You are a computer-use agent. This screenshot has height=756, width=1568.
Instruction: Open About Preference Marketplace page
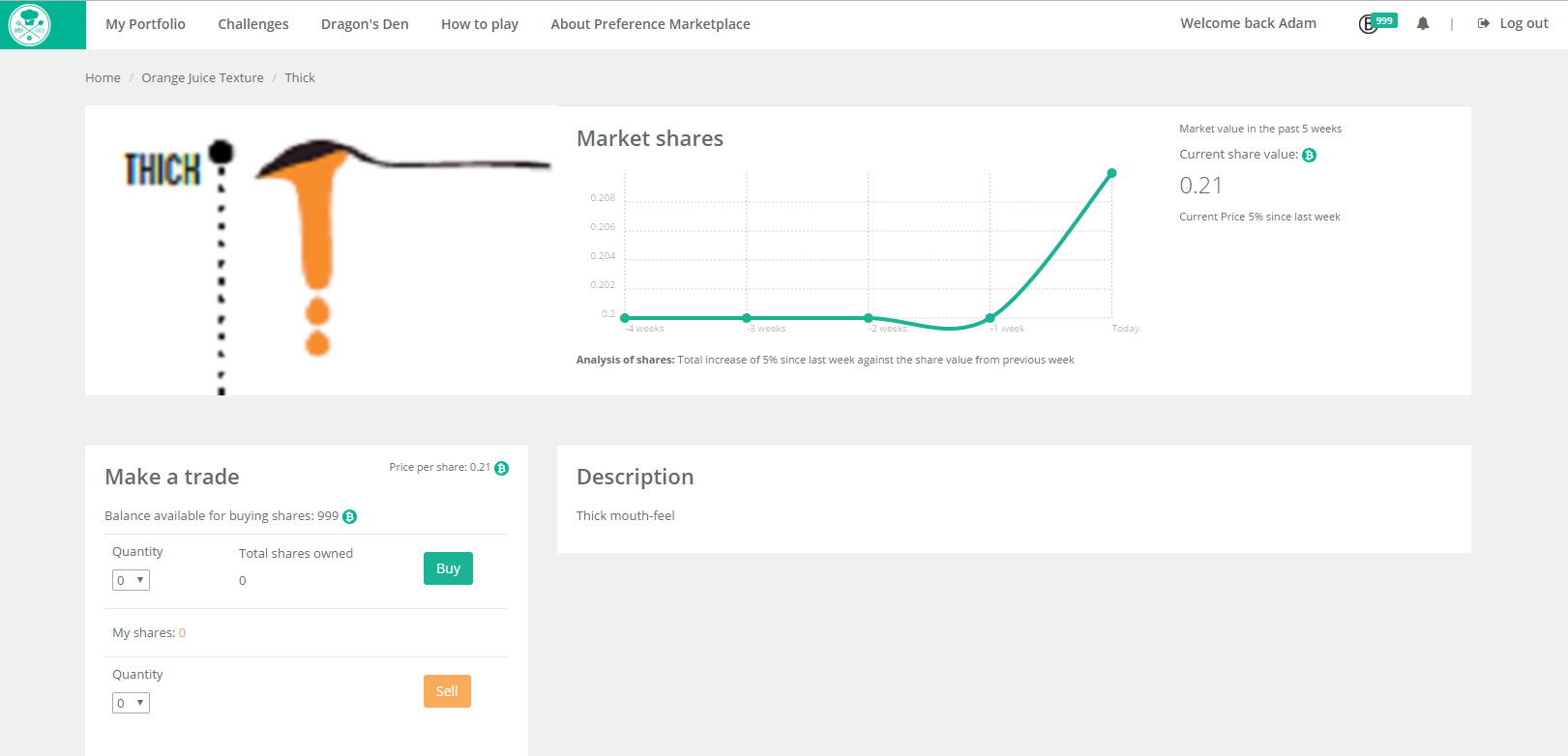click(650, 24)
